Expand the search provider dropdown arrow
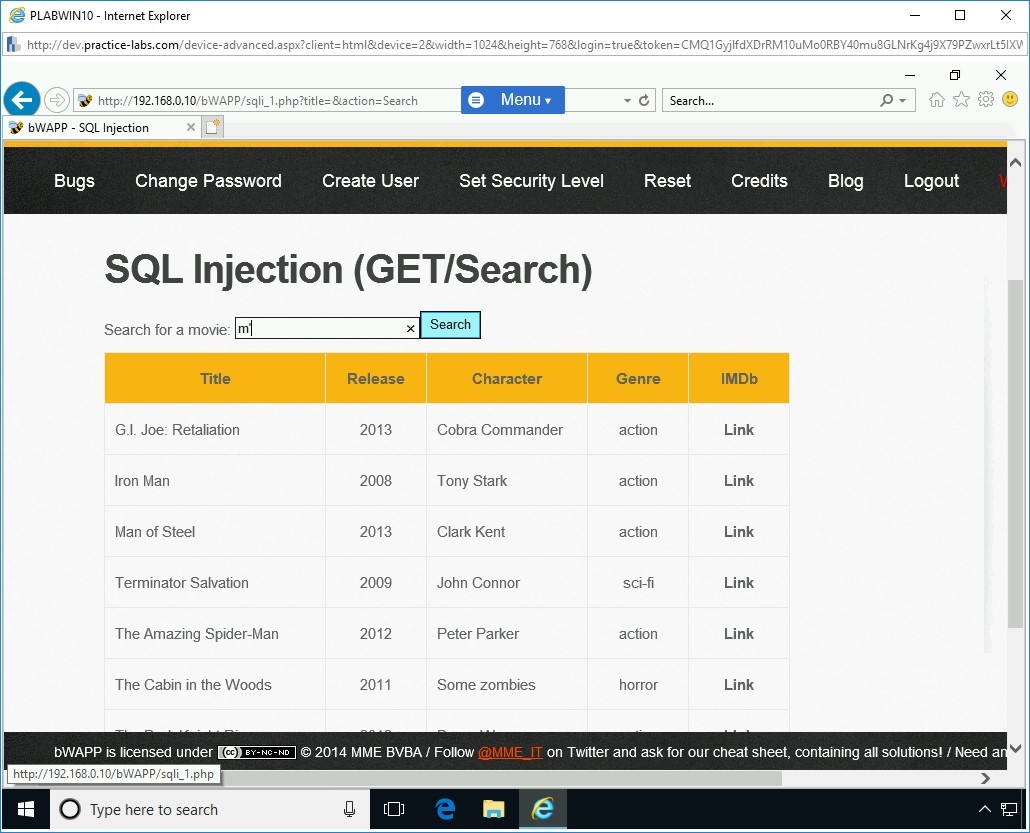The width and height of the screenshot is (1030, 833). point(903,101)
